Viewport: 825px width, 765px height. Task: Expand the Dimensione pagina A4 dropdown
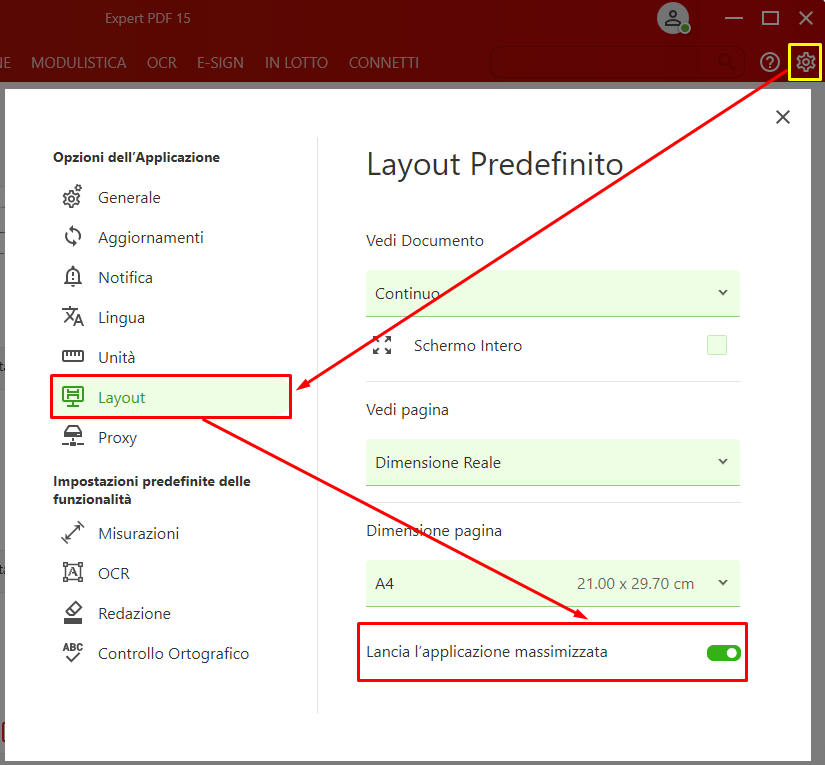pos(552,583)
